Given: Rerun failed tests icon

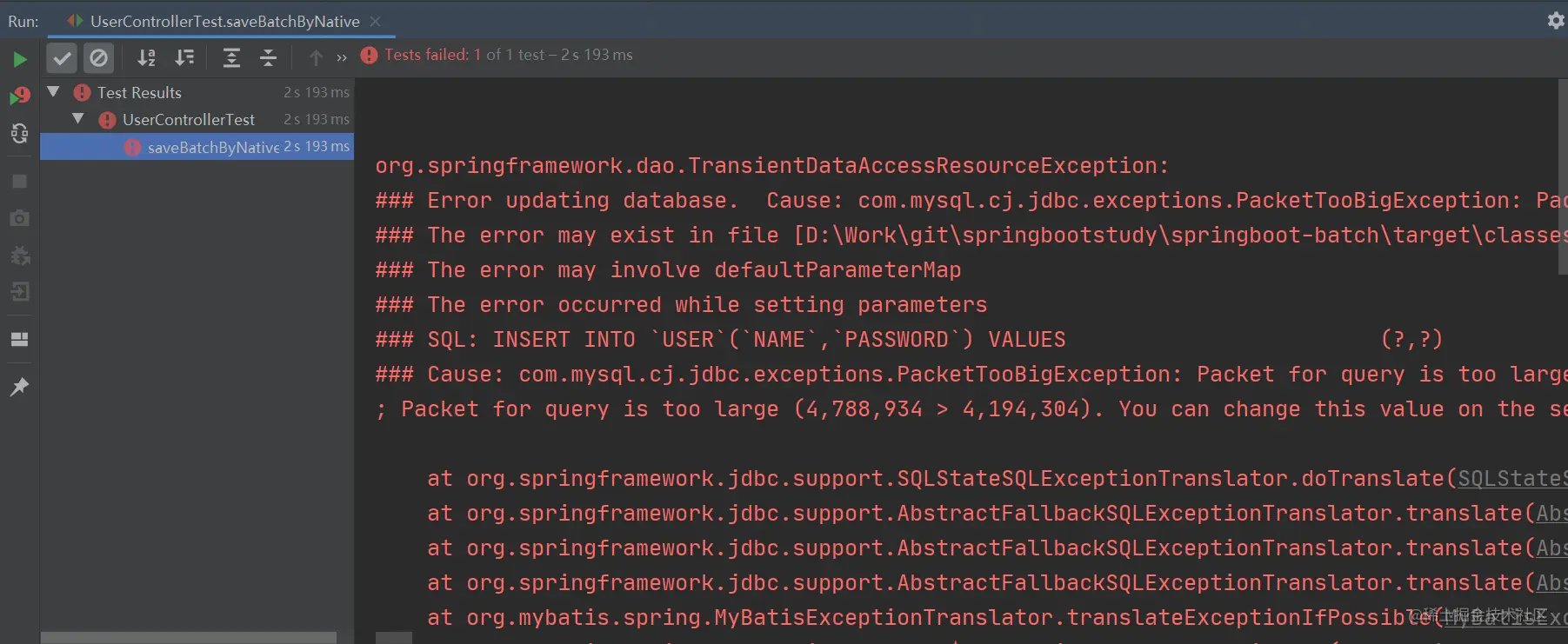Looking at the screenshot, I should [x=19, y=96].
